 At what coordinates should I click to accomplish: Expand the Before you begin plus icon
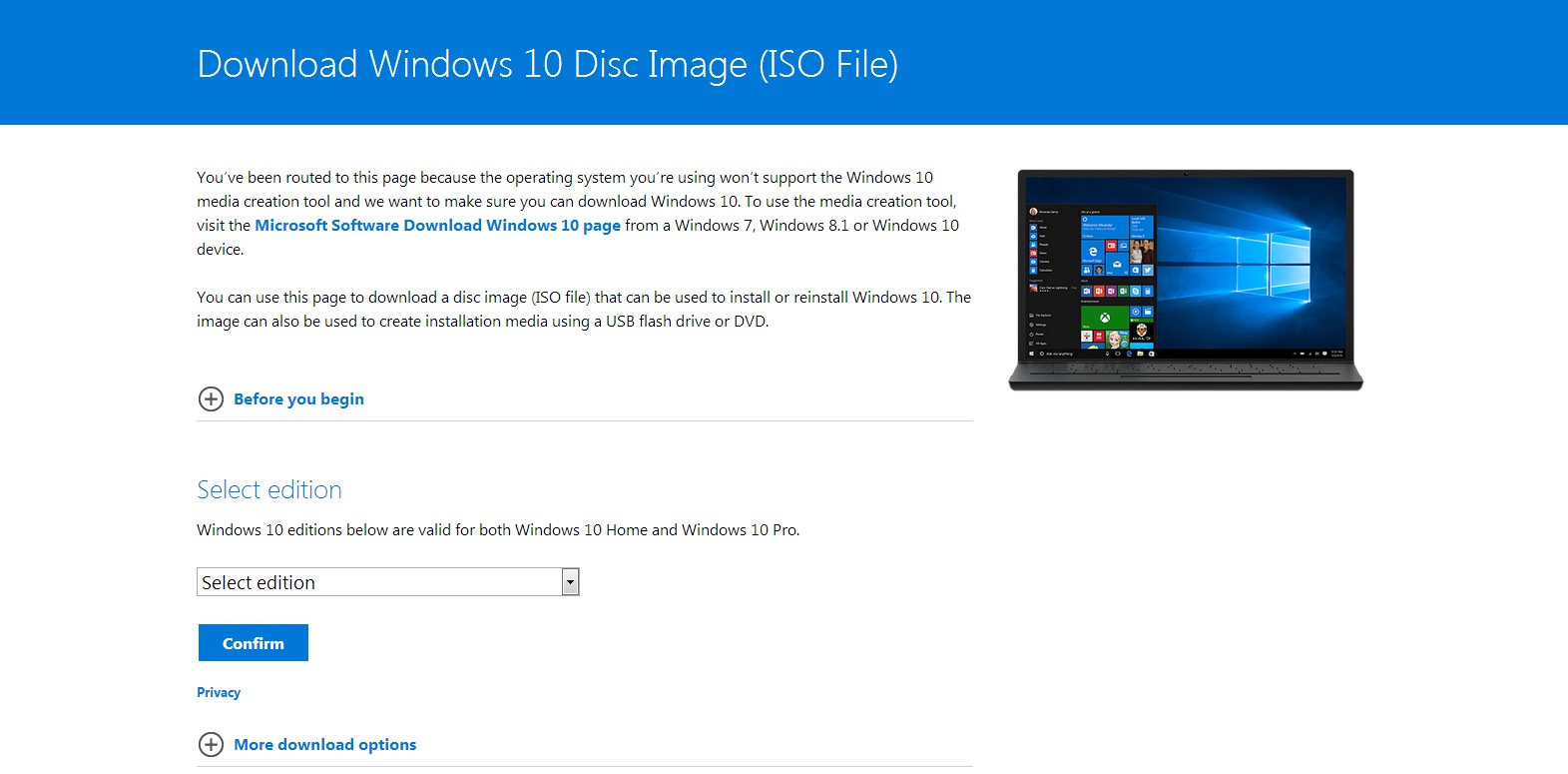click(211, 399)
